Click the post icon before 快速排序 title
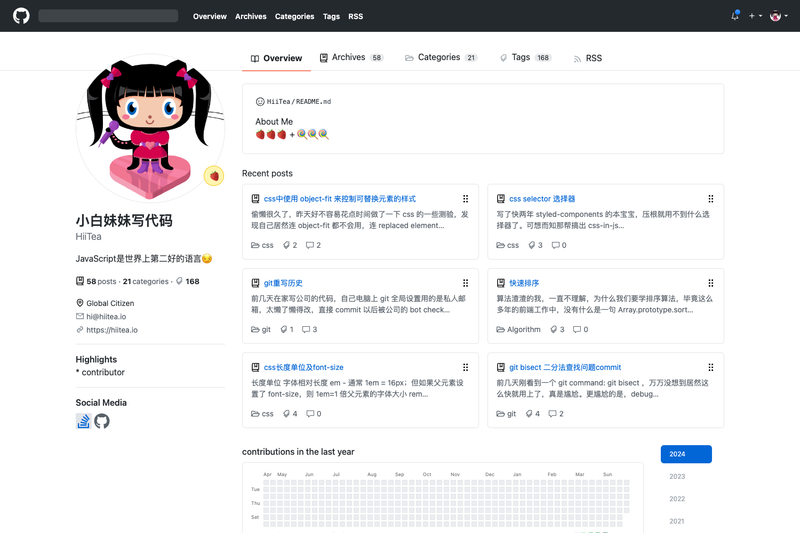This screenshot has width=800, height=533. click(x=501, y=283)
